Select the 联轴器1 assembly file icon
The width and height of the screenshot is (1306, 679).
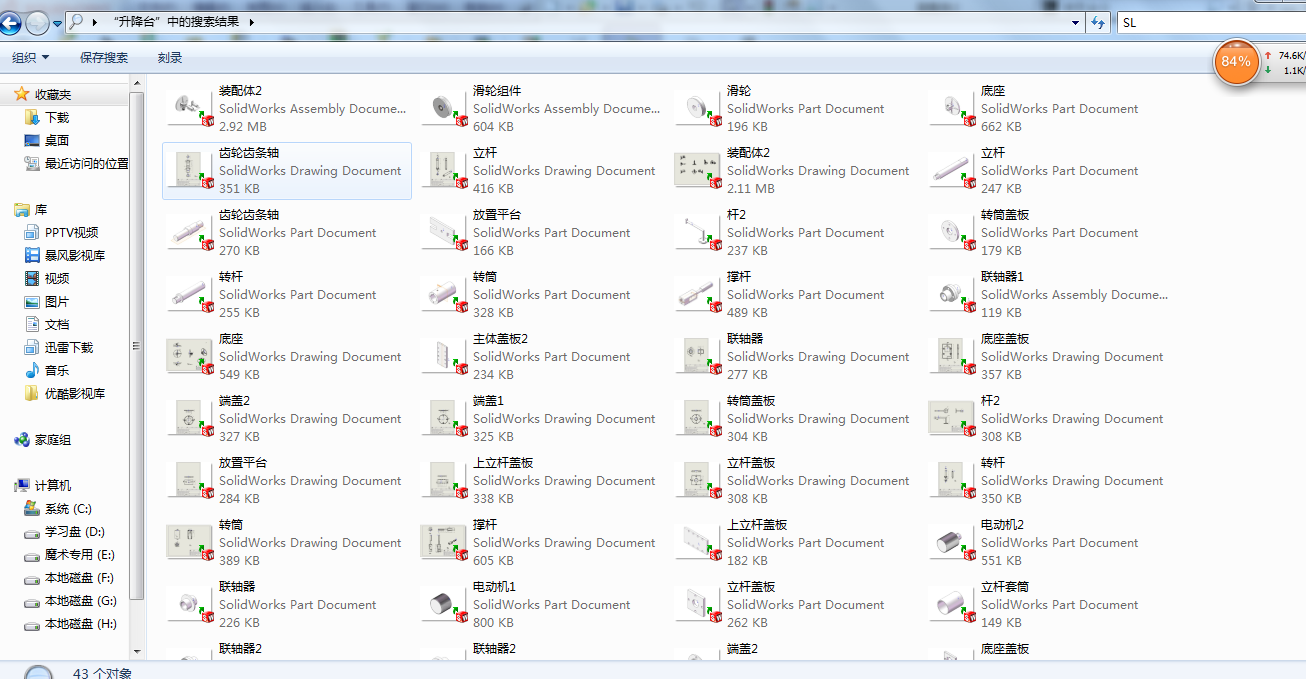(x=952, y=294)
